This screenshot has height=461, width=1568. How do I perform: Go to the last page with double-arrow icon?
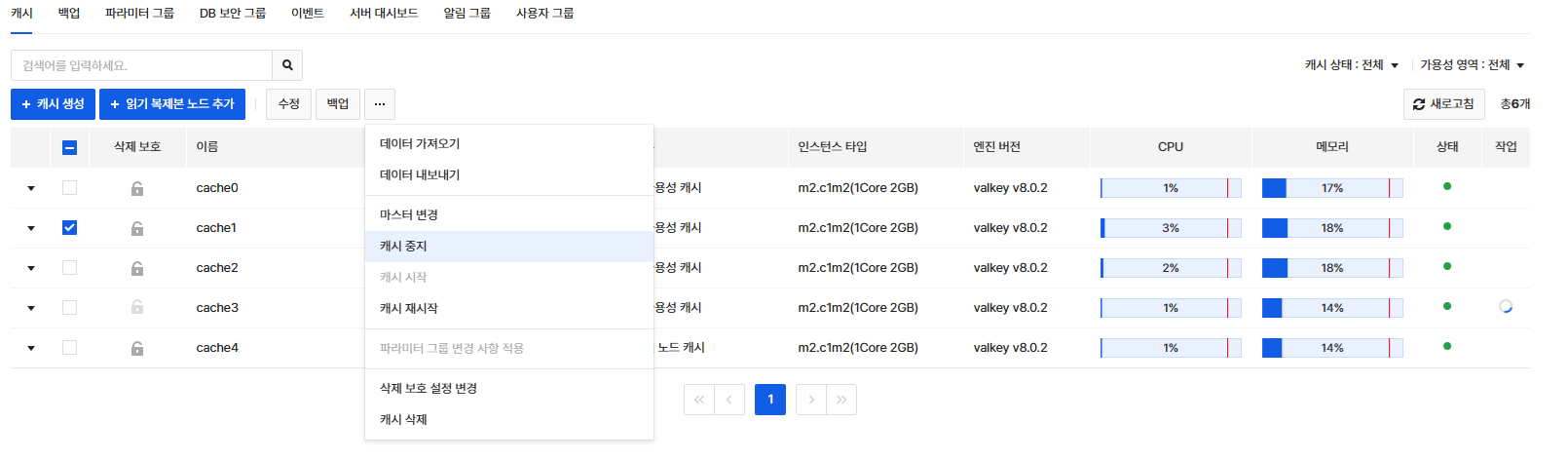click(841, 400)
